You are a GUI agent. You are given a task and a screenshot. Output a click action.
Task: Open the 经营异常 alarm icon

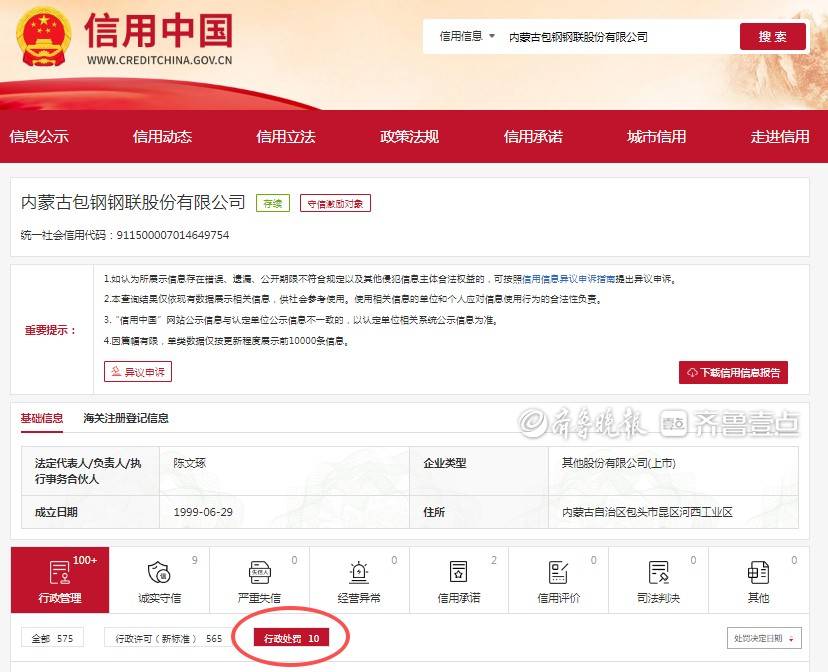click(x=359, y=572)
